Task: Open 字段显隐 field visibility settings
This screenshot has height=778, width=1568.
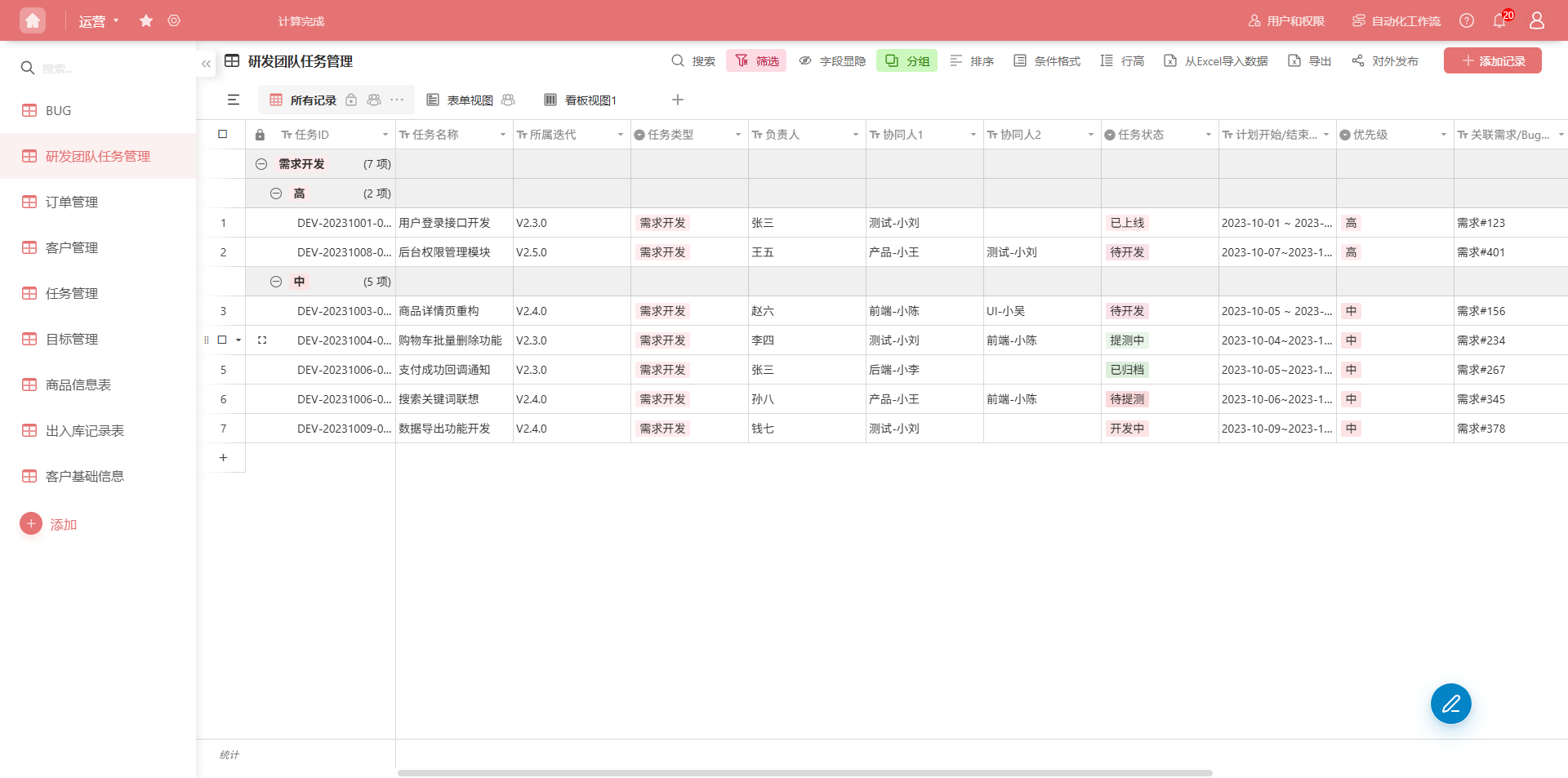Action: tap(832, 60)
